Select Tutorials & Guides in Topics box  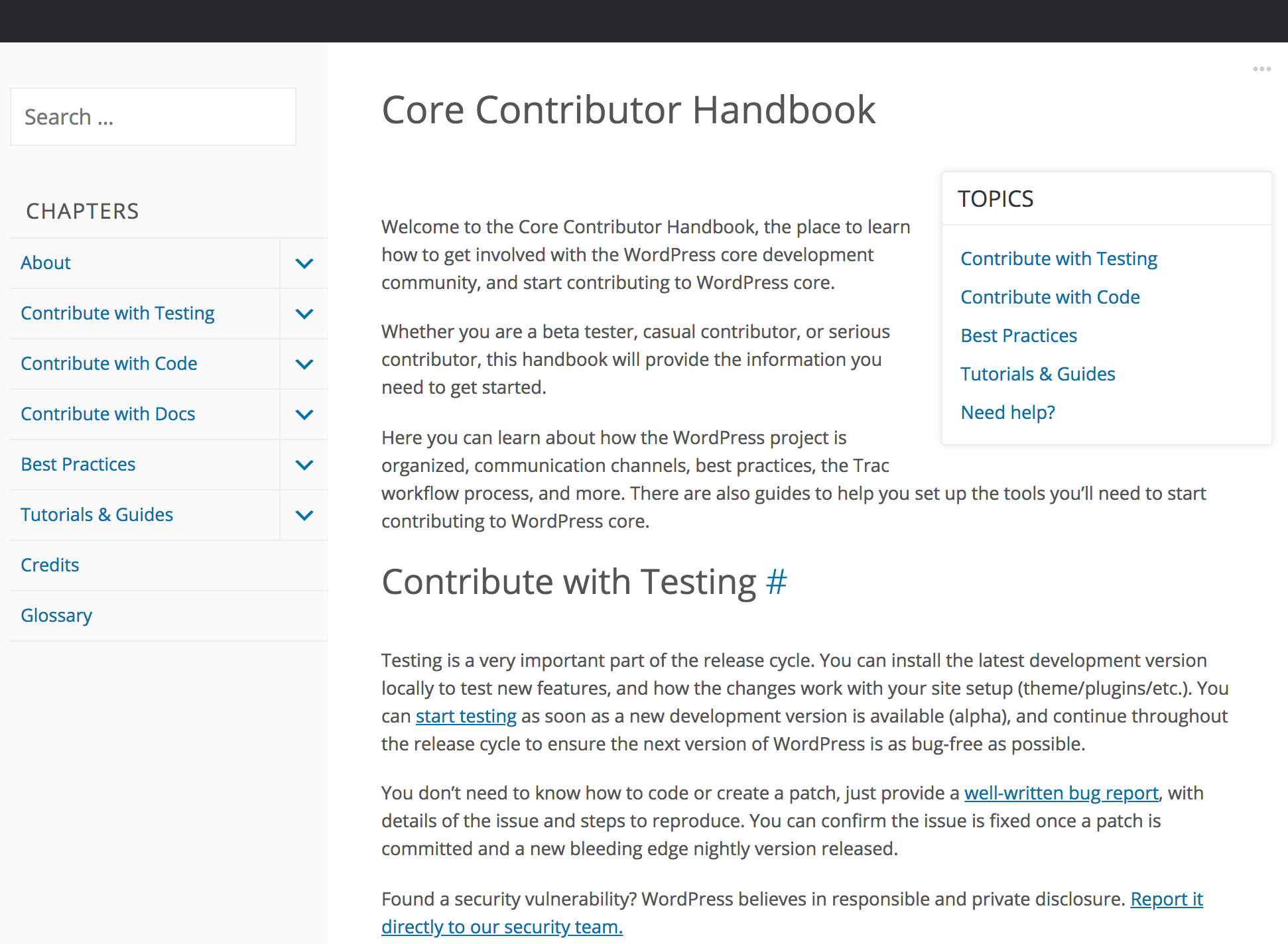point(1038,374)
